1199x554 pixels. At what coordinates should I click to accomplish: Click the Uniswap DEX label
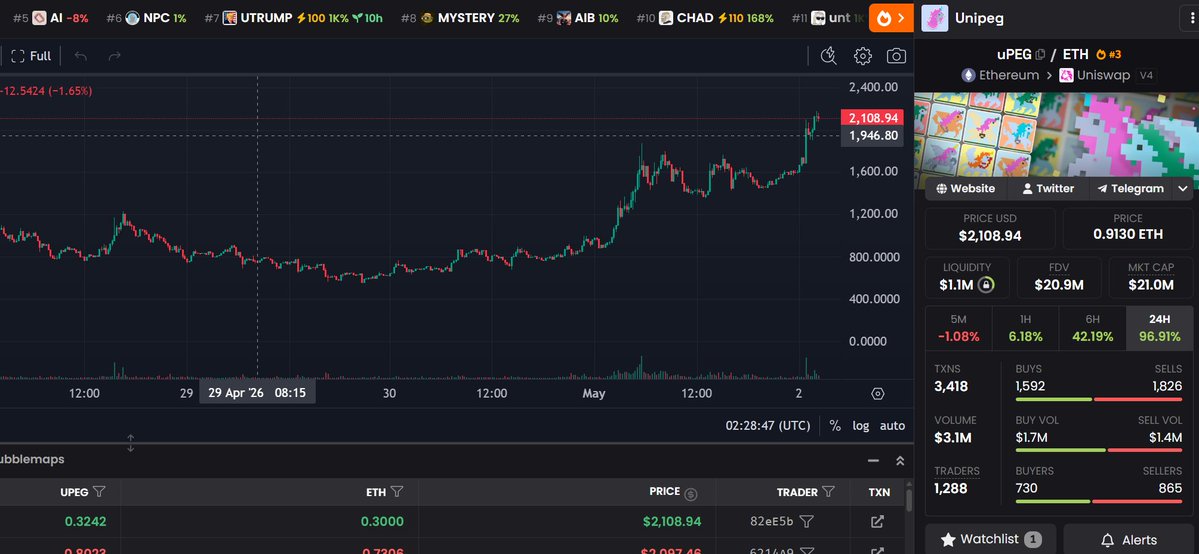(1105, 75)
